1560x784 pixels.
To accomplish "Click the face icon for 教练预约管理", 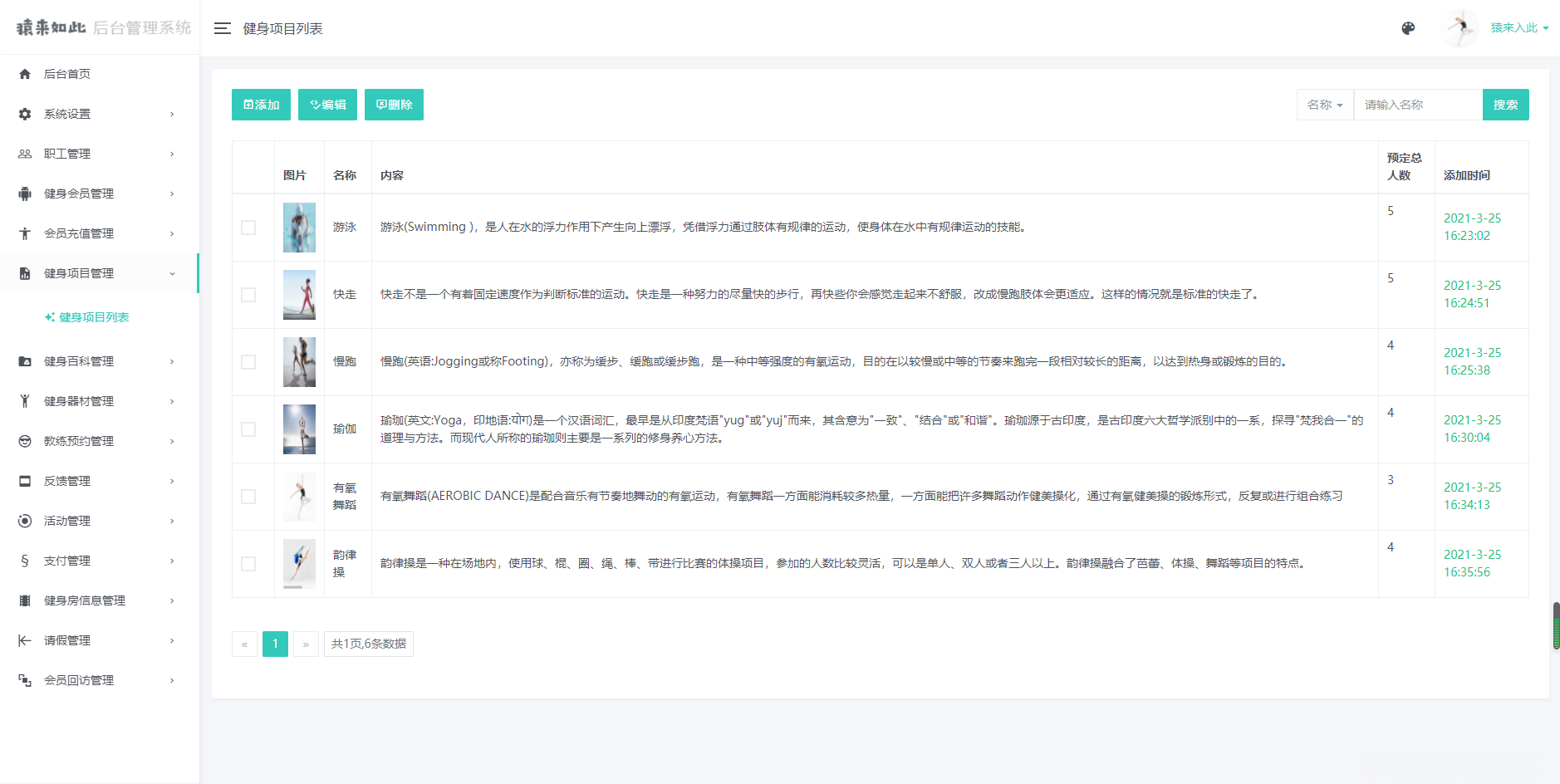I will (x=25, y=441).
